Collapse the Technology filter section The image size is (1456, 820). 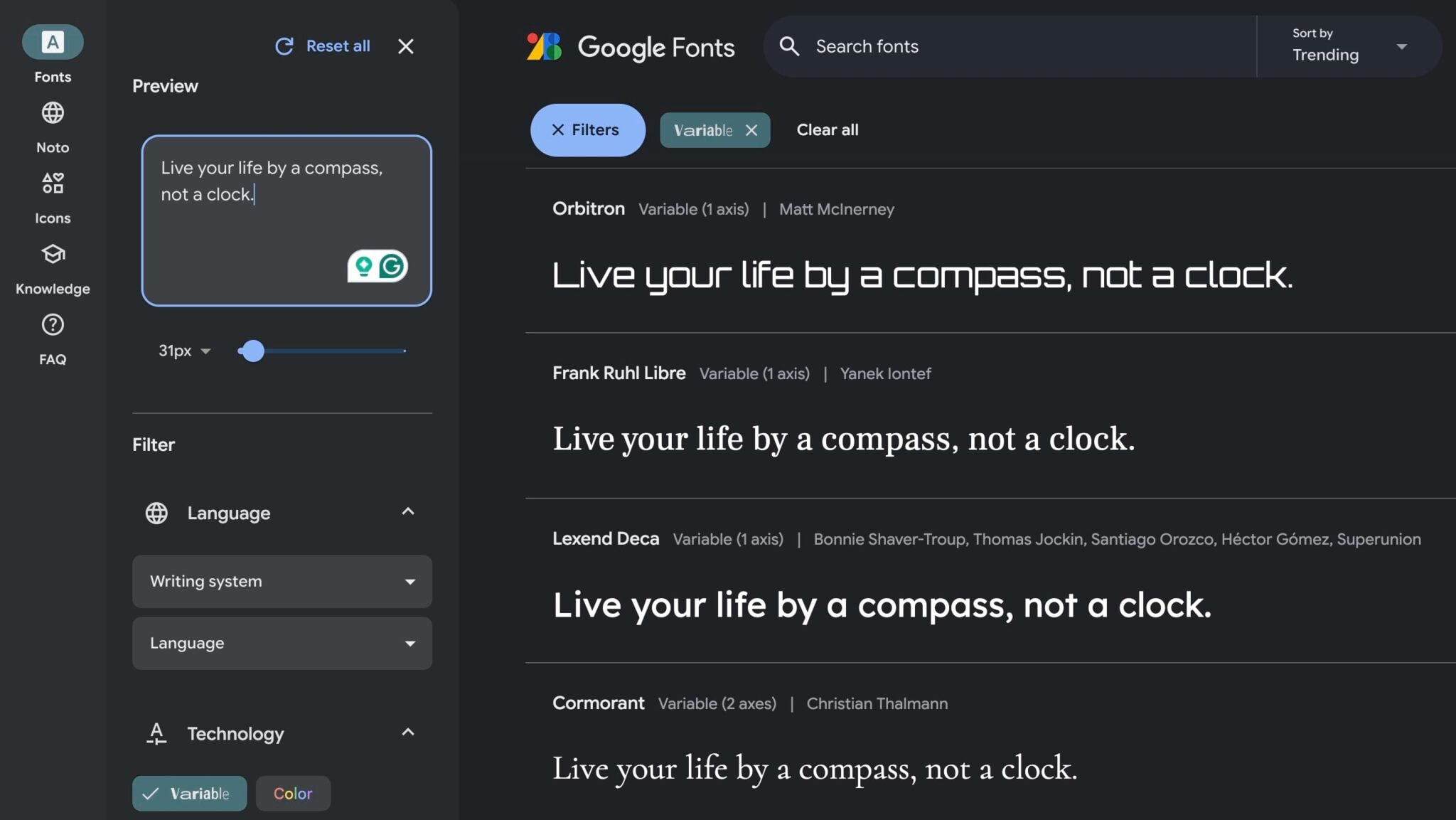pos(408,733)
